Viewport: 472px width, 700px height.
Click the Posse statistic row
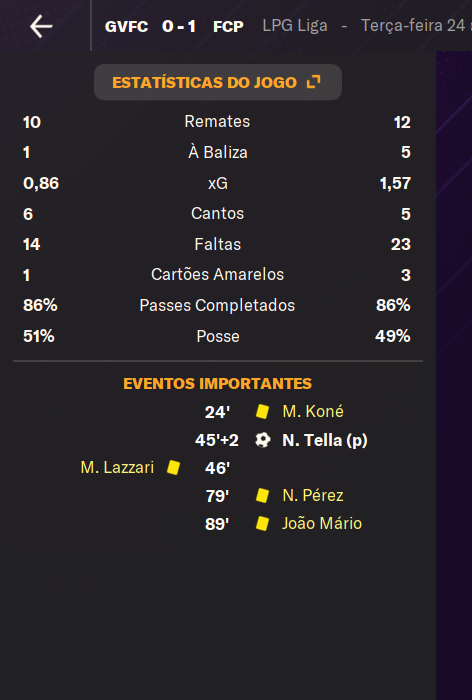217,336
